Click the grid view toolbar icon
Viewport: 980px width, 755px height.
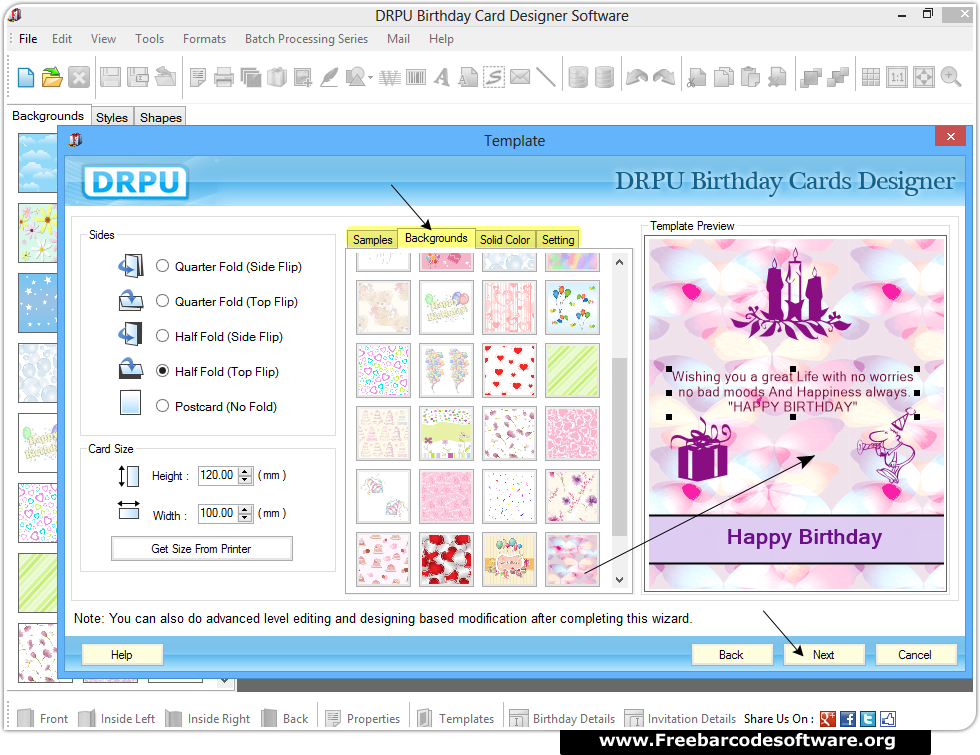click(x=871, y=78)
